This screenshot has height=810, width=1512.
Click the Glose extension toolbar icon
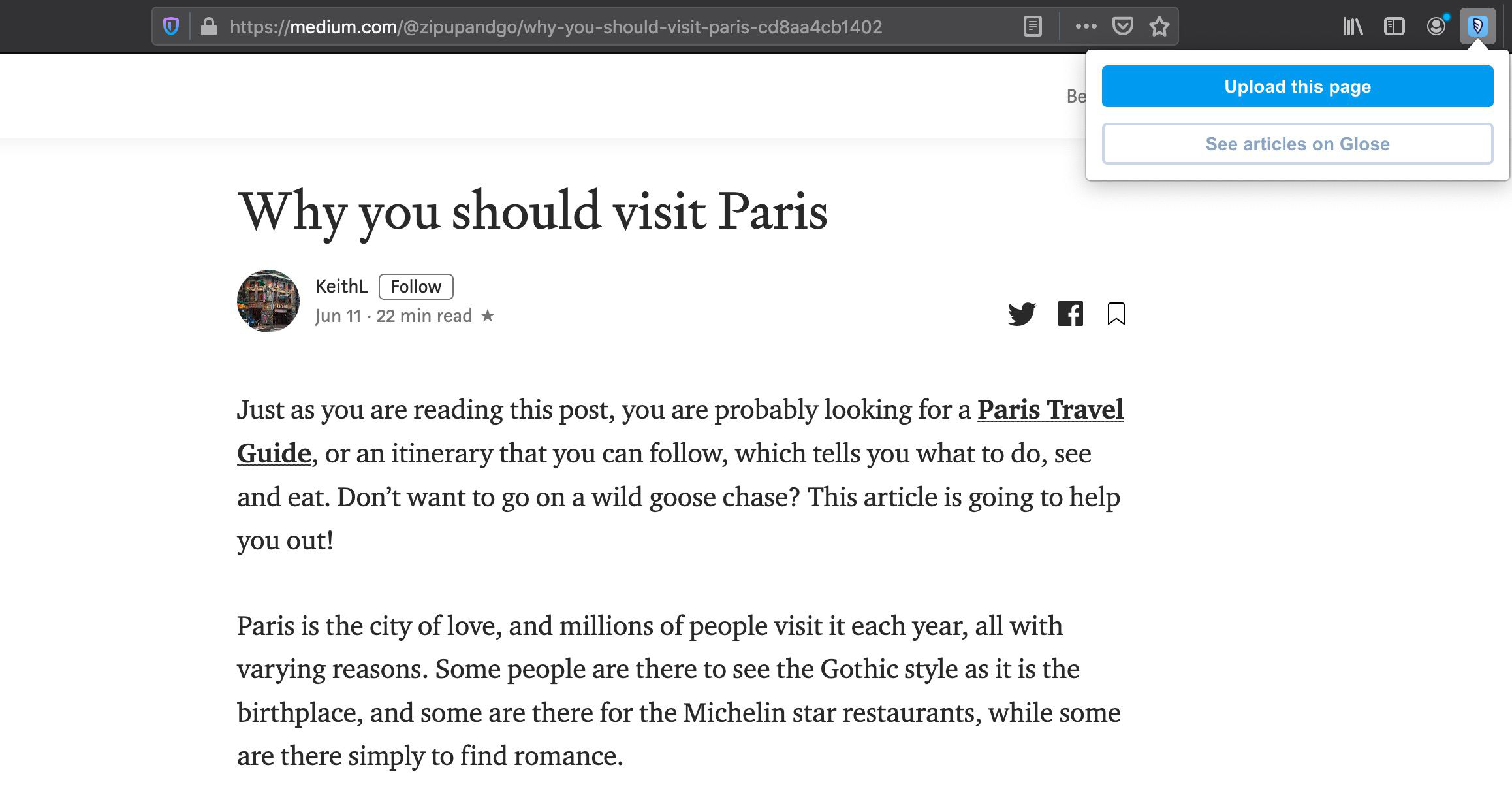(x=1477, y=27)
